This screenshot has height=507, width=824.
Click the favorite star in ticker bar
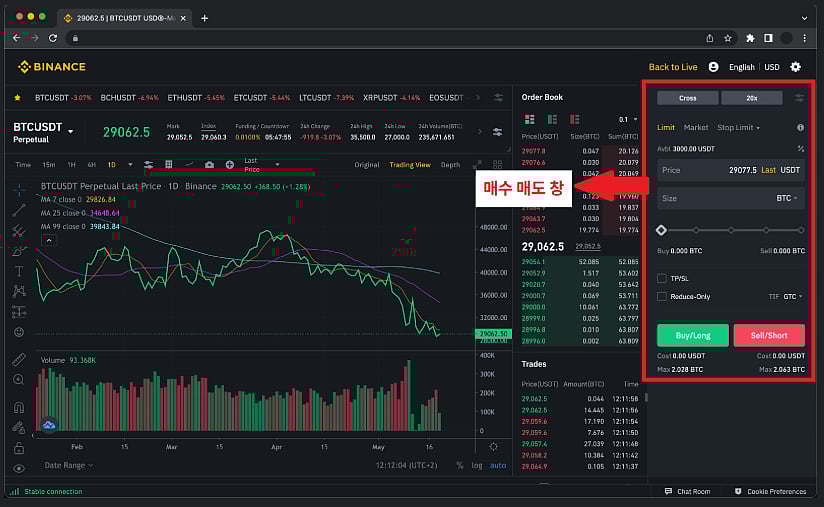point(17,98)
